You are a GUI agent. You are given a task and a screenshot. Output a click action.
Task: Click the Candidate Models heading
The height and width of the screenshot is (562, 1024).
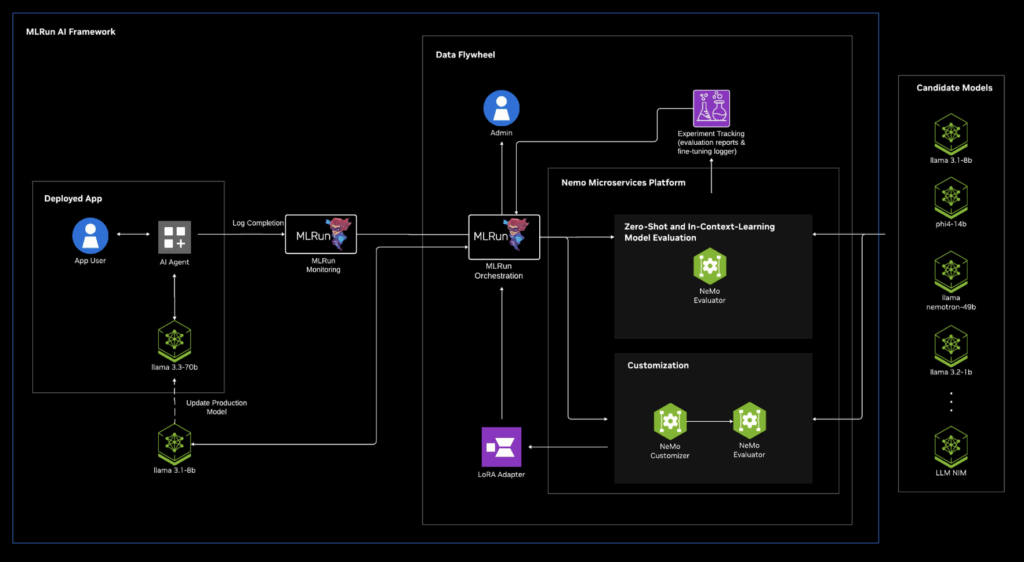point(954,87)
